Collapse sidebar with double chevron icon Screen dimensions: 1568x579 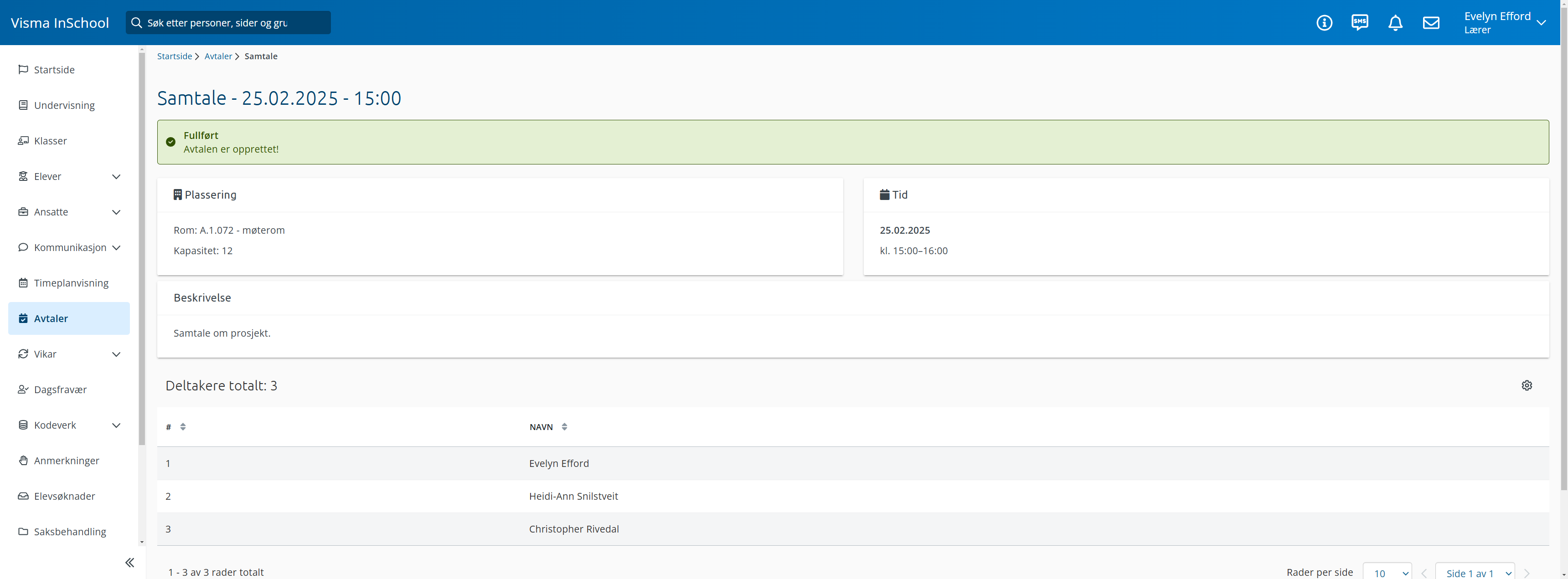(129, 563)
